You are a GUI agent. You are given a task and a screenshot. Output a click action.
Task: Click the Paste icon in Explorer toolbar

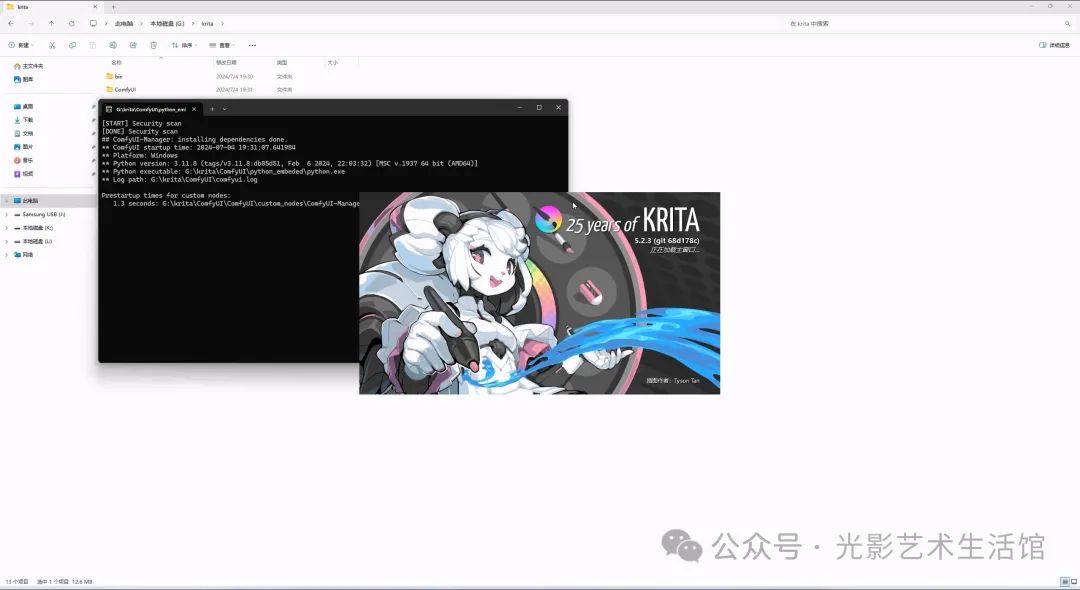coord(92,45)
